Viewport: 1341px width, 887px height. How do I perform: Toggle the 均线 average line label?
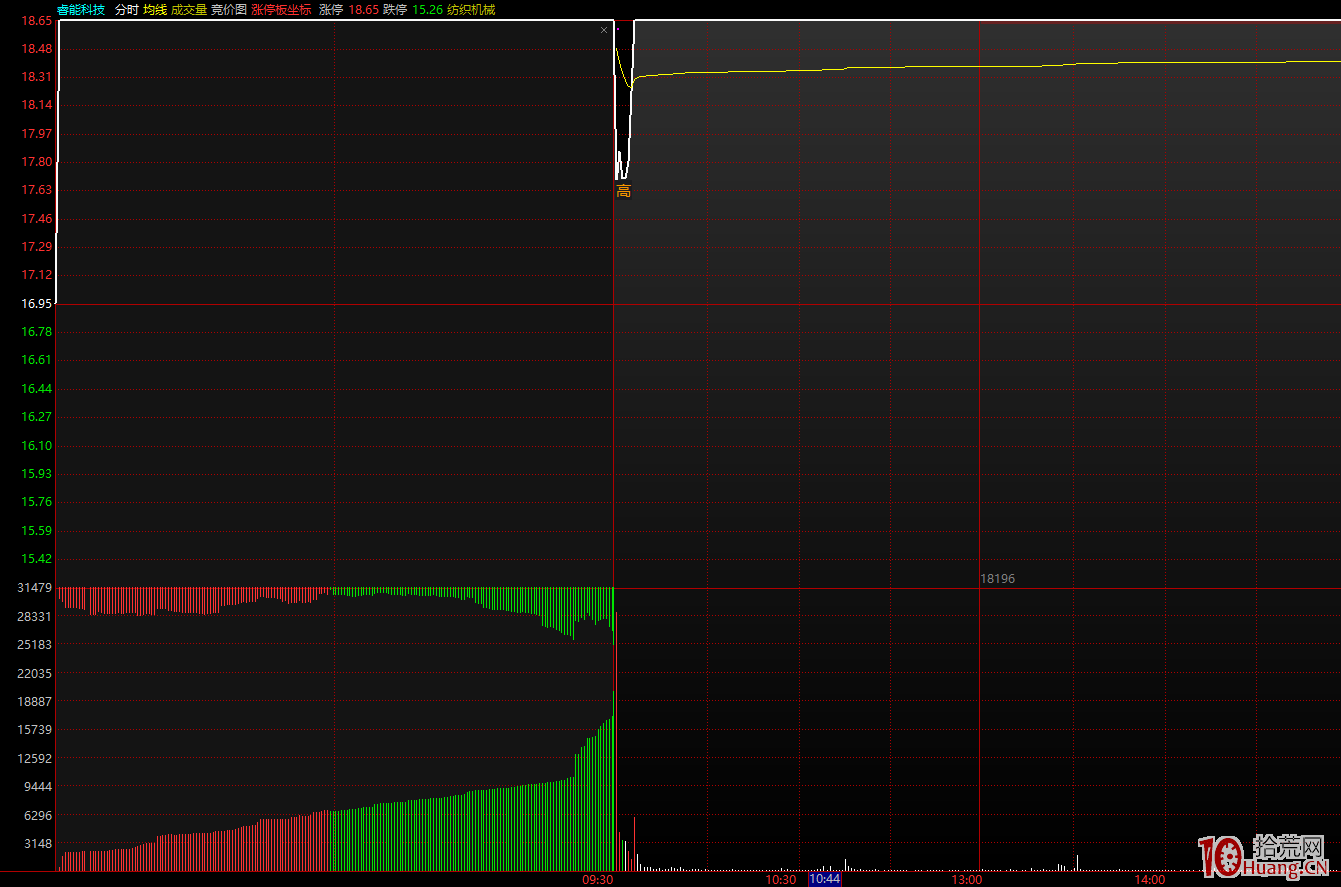pos(155,9)
